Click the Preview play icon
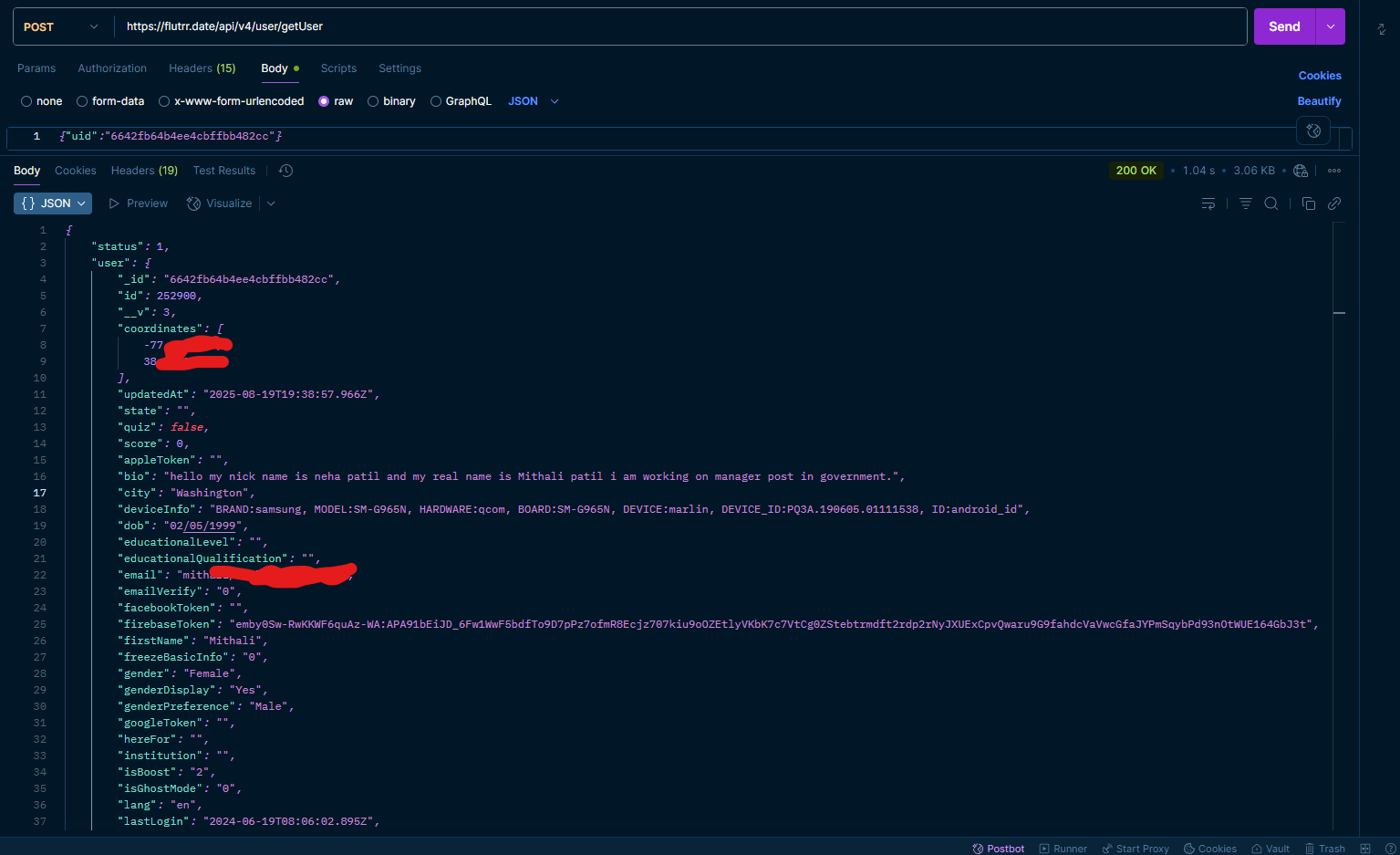Screen dimensions: 1400x855 coord(114,203)
